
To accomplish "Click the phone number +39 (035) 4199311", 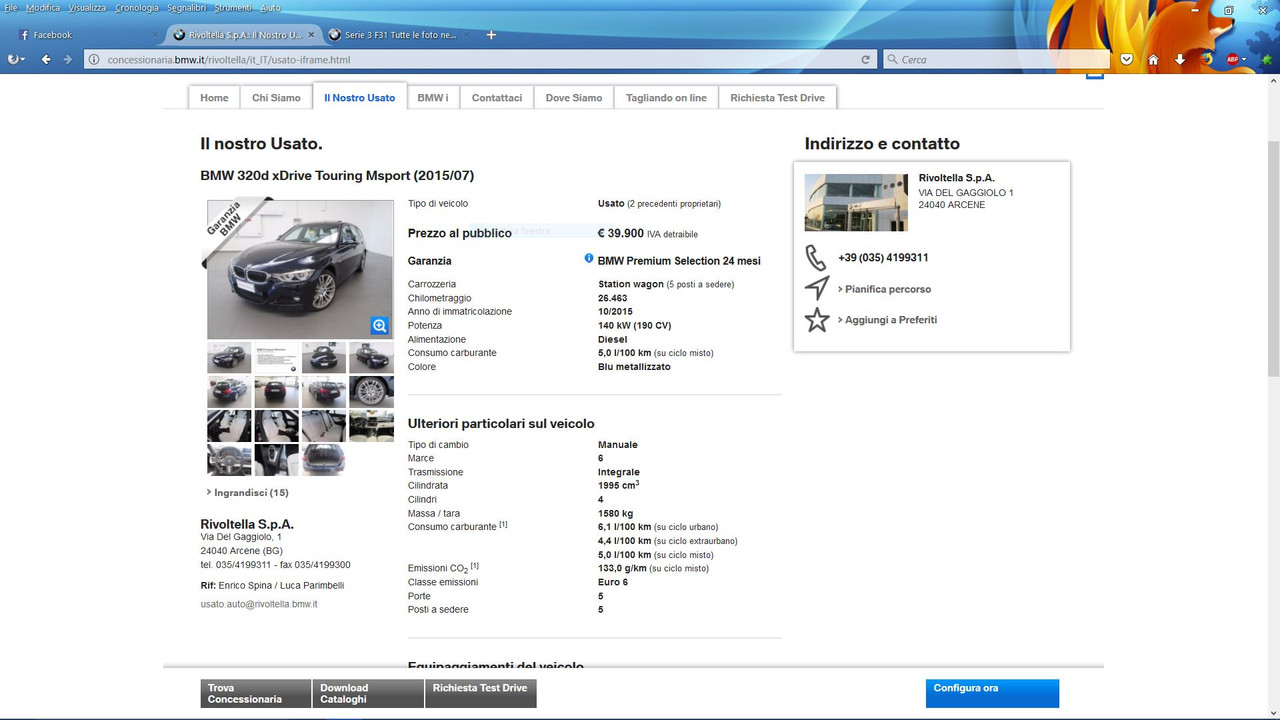I will click(x=883, y=257).
